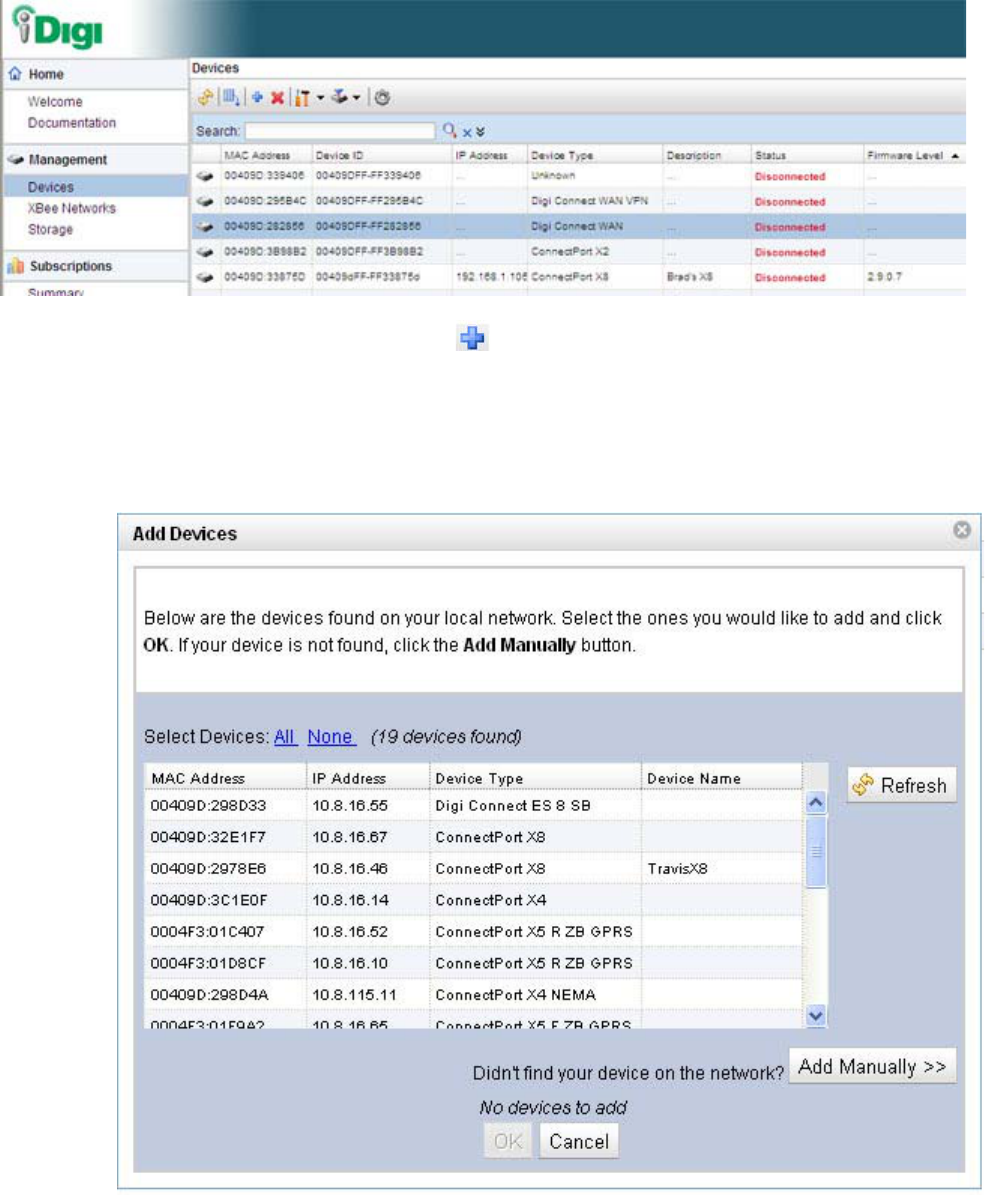Click the refresh icon in Devices toolbar
The height and width of the screenshot is (1195, 985).
point(205,98)
